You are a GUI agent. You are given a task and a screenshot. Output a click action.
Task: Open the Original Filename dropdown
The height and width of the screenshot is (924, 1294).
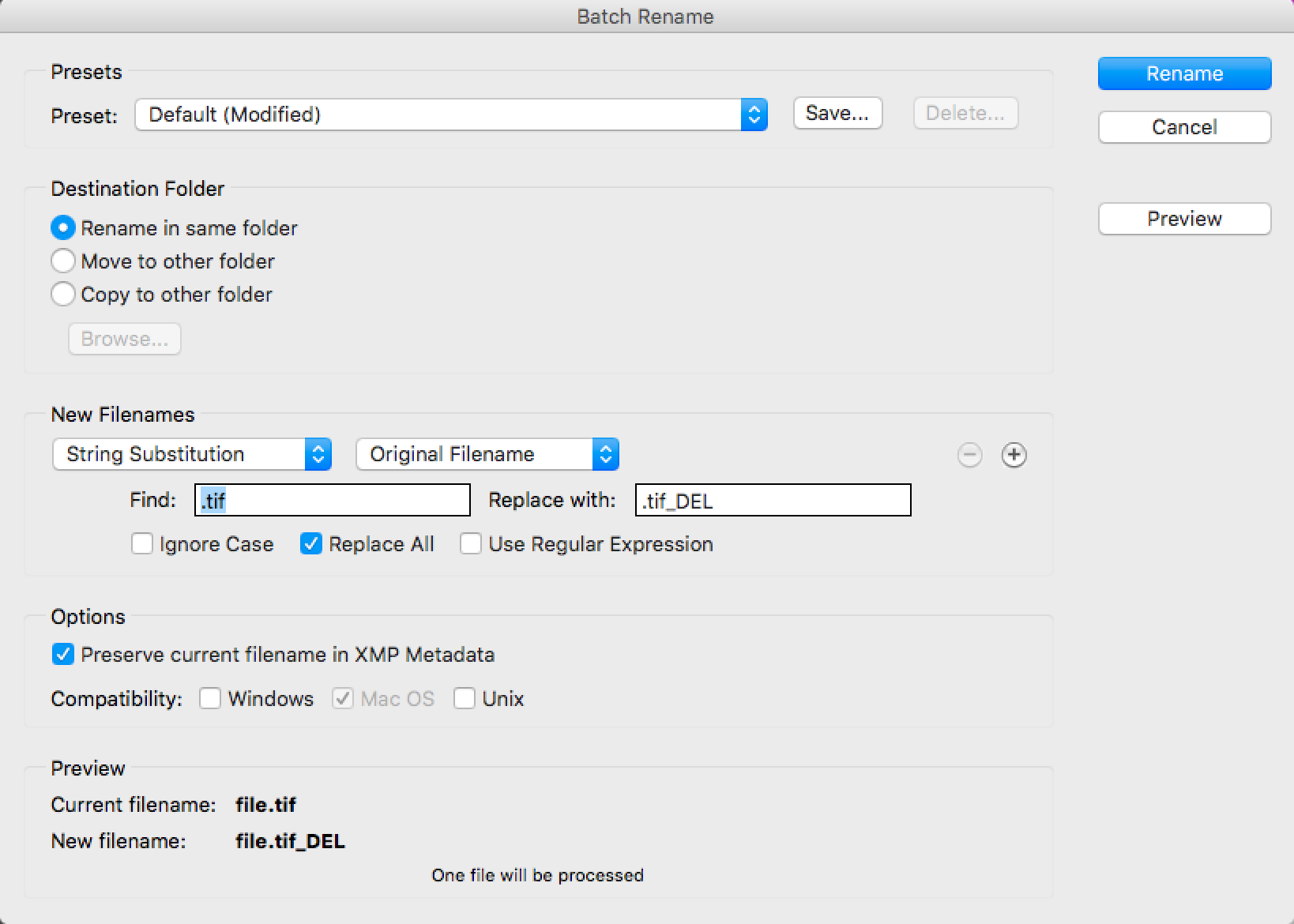(474, 454)
